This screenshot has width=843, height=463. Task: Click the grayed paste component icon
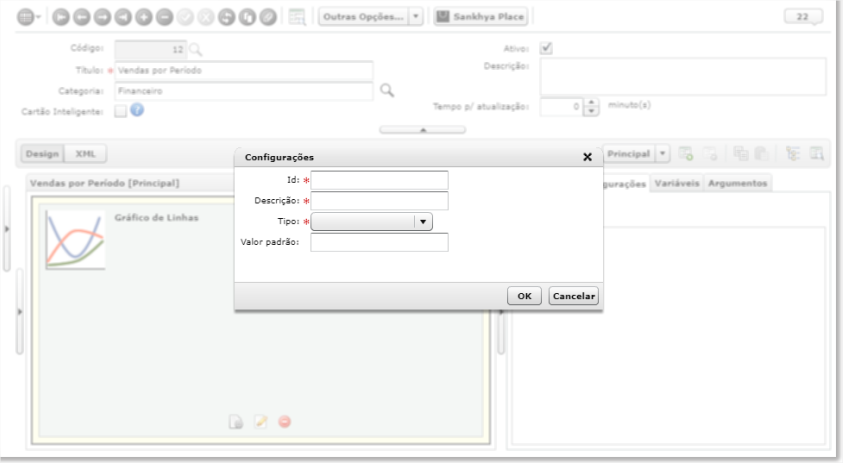click(761, 154)
